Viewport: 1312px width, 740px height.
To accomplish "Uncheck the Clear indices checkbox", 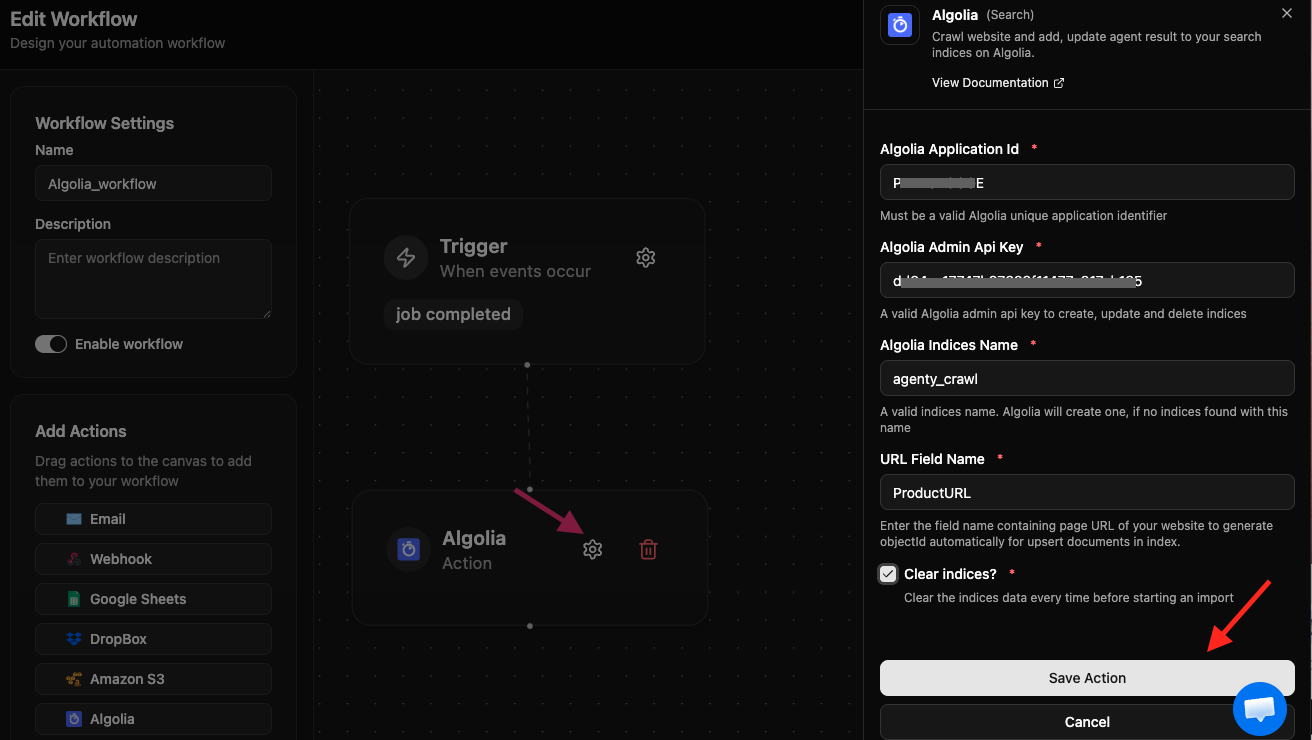I will (888, 574).
